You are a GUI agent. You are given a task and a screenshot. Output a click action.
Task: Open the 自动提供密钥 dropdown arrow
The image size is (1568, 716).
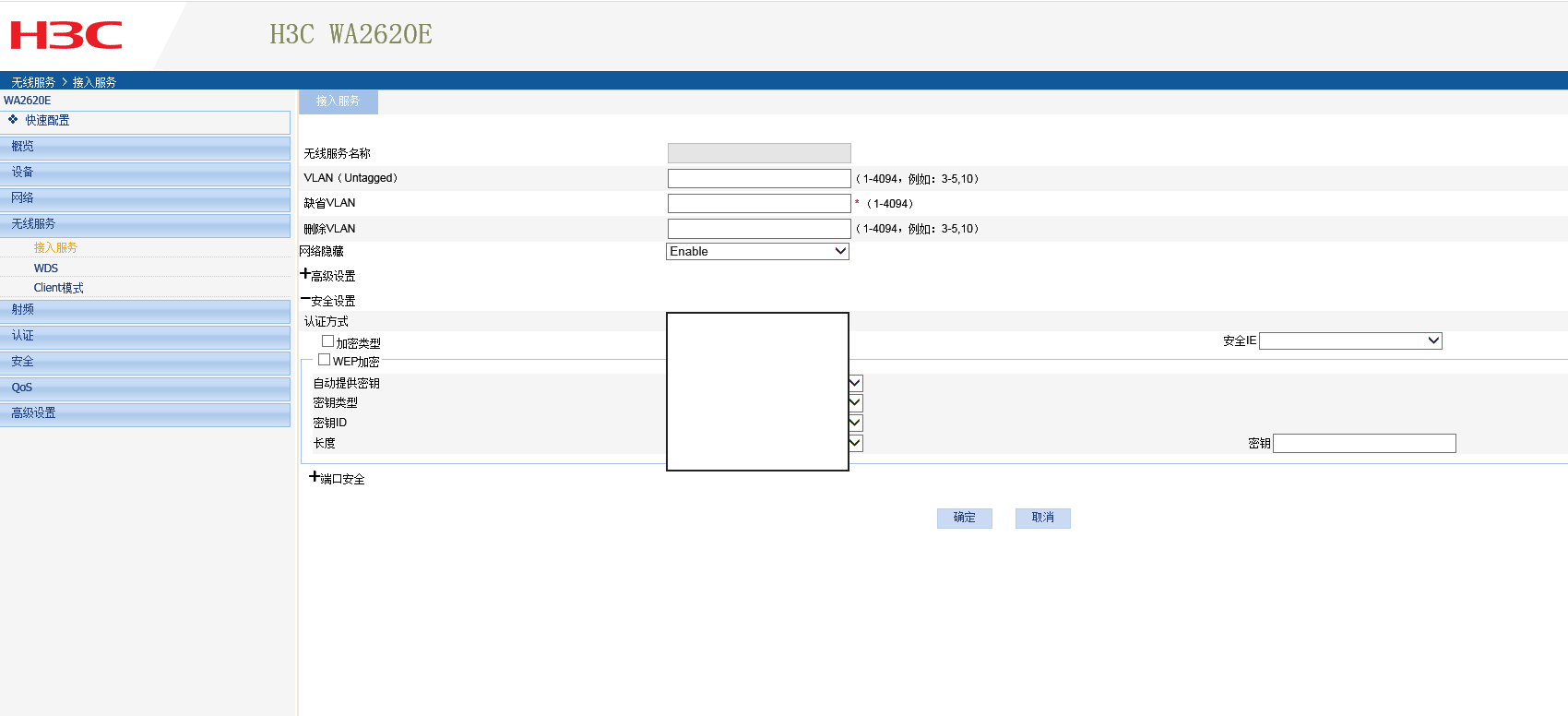point(855,383)
